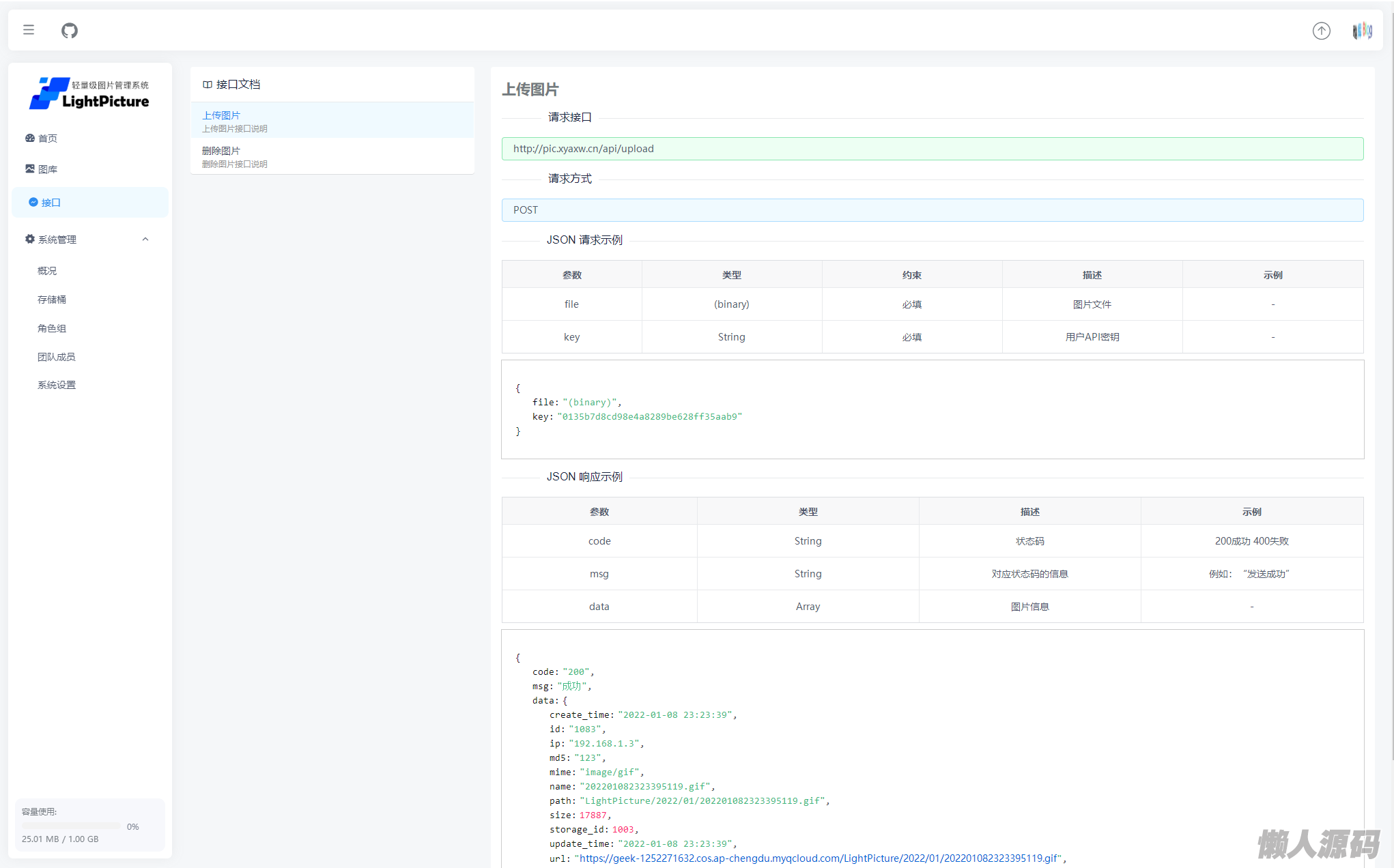Click the upload arrow circle icon
This screenshot has width=1394, height=868.
1321,31
